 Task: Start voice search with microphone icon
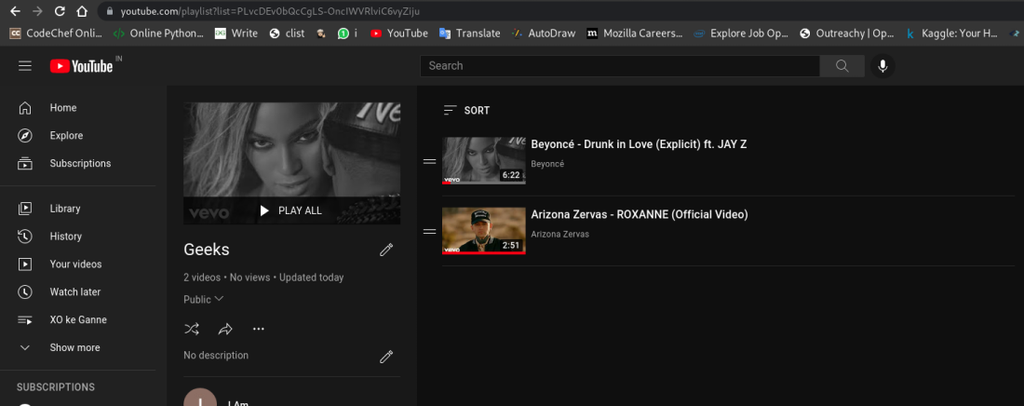click(882, 66)
